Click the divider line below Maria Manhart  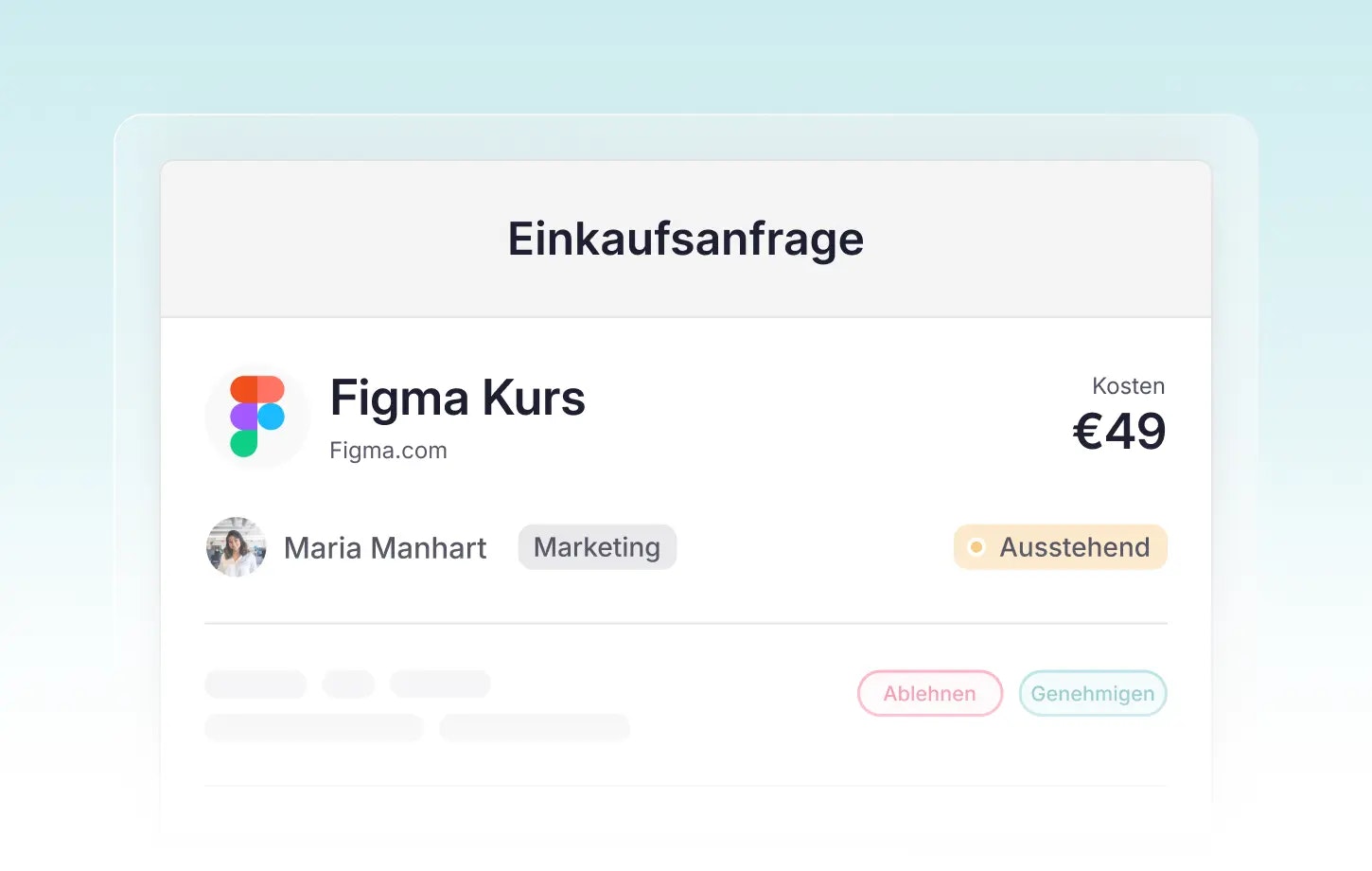(x=686, y=623)
